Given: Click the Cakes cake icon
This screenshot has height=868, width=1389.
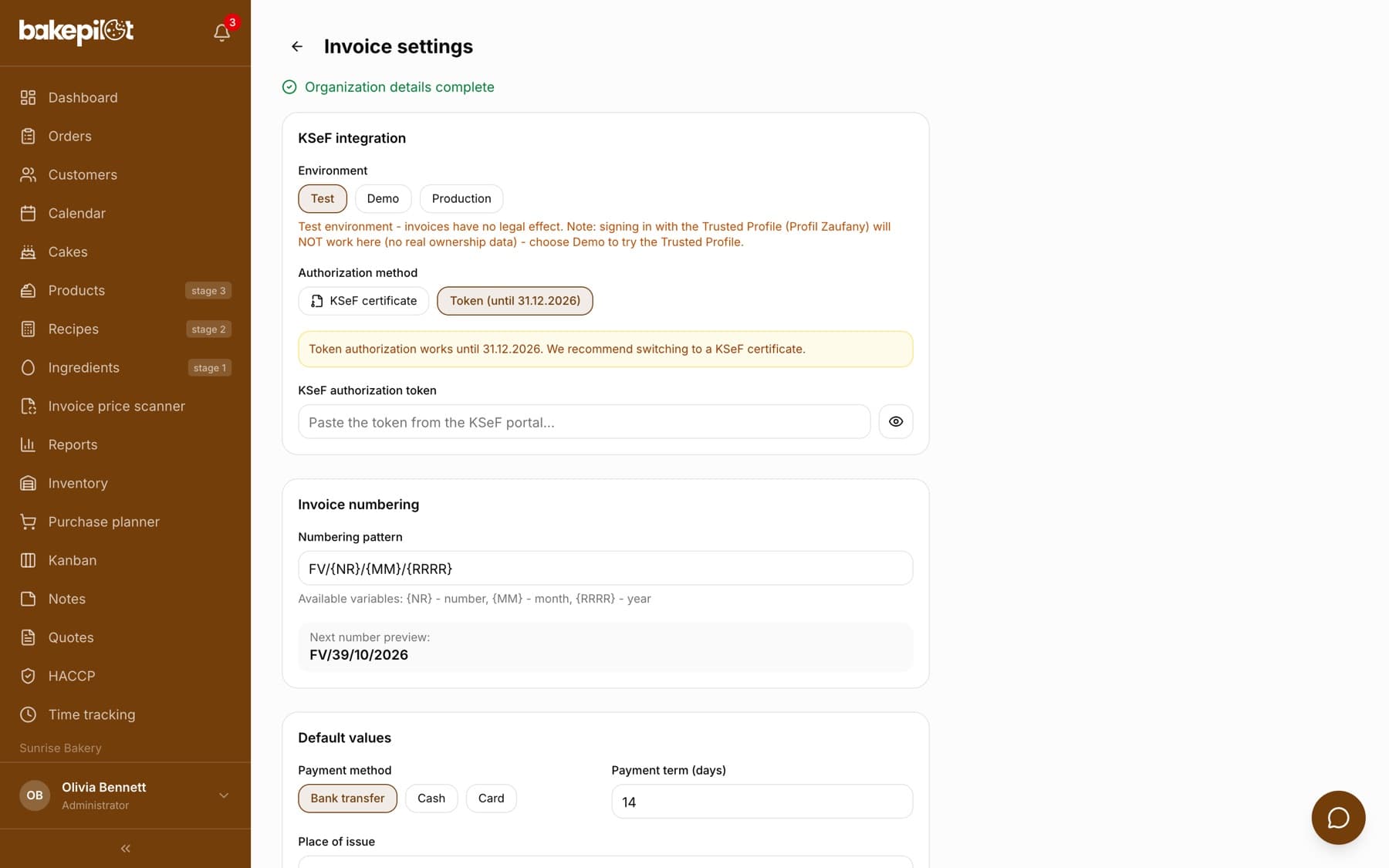Looking at the screenshot, I should [x=28, y=252].
